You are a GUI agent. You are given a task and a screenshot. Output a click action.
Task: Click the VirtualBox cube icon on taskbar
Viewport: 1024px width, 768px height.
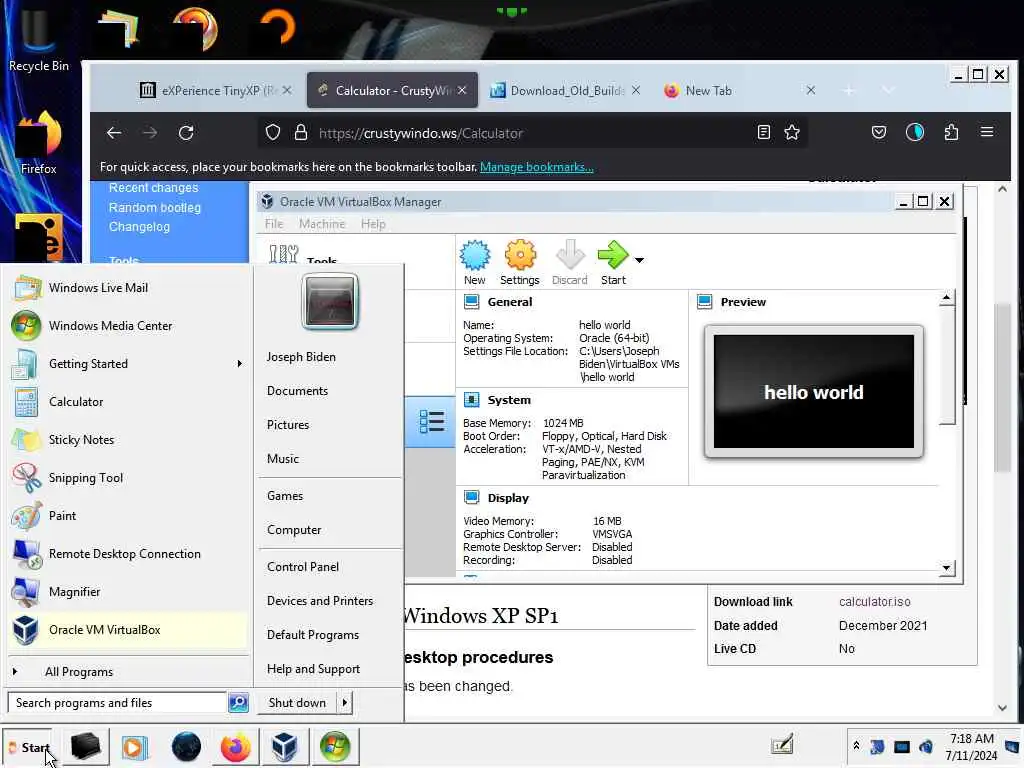tap(284, 747)
